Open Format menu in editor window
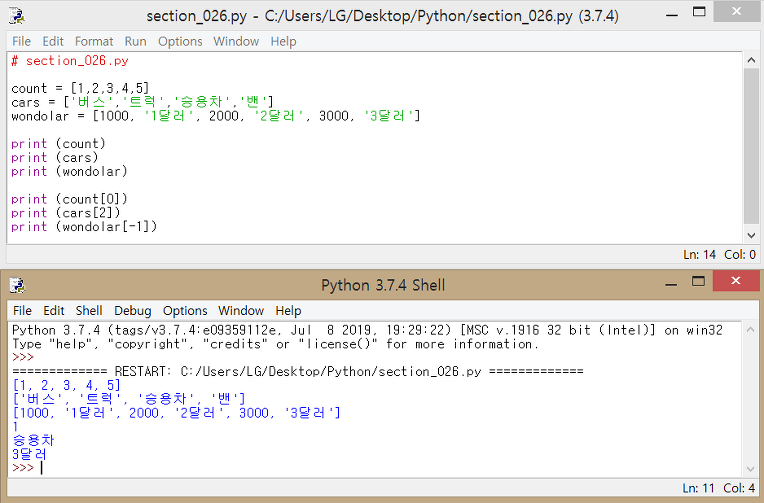The image size is (764, 503). pos(94,41)
